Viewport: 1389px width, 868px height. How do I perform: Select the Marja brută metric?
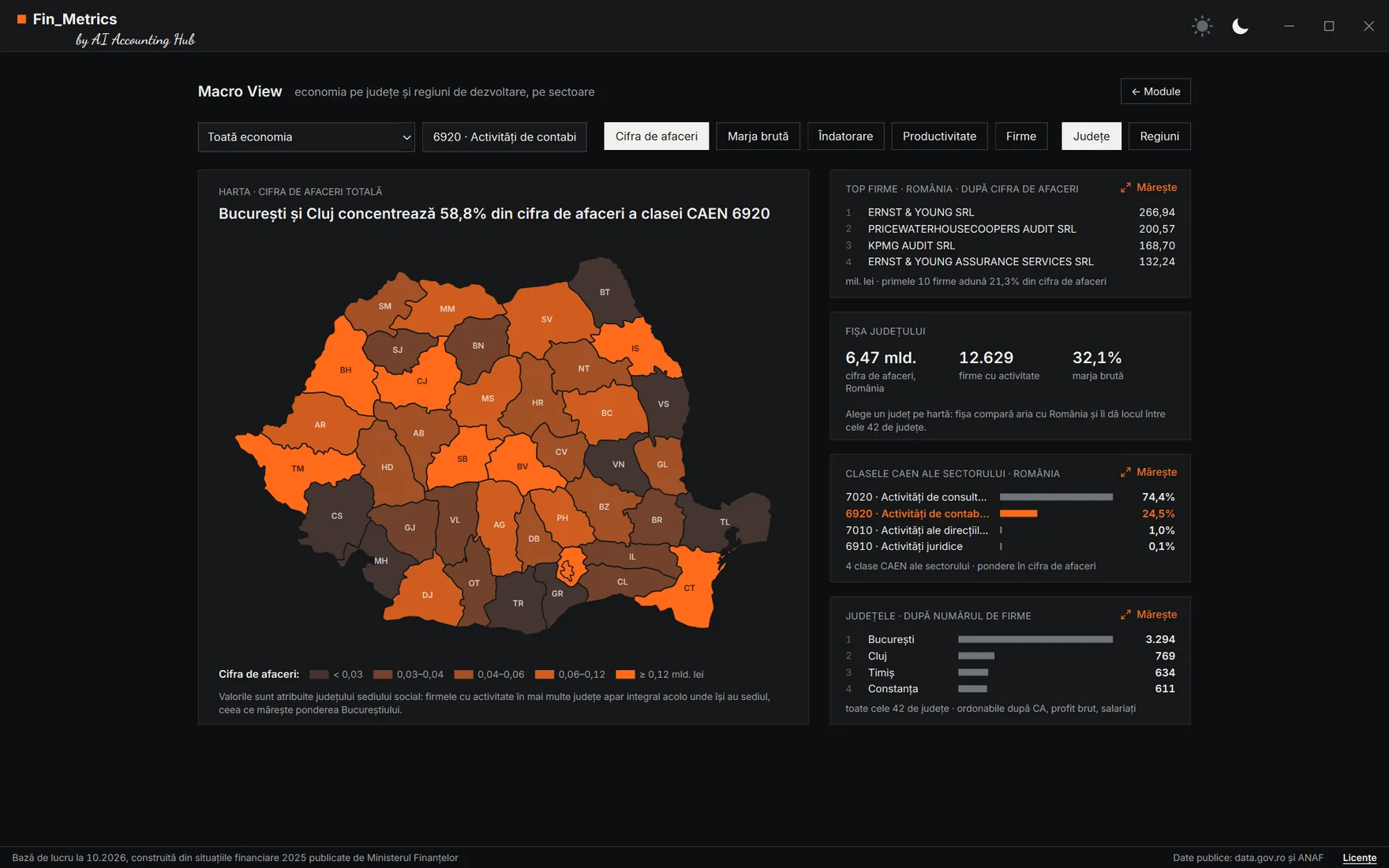758,137
